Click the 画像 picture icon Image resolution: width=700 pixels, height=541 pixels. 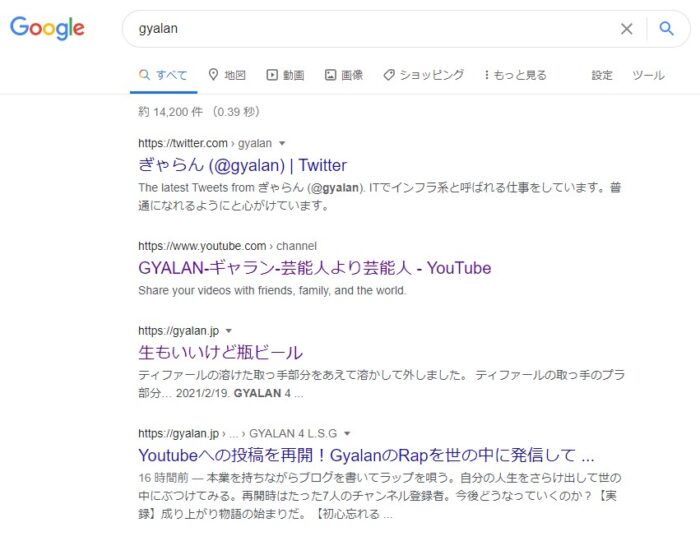(330, 75)
